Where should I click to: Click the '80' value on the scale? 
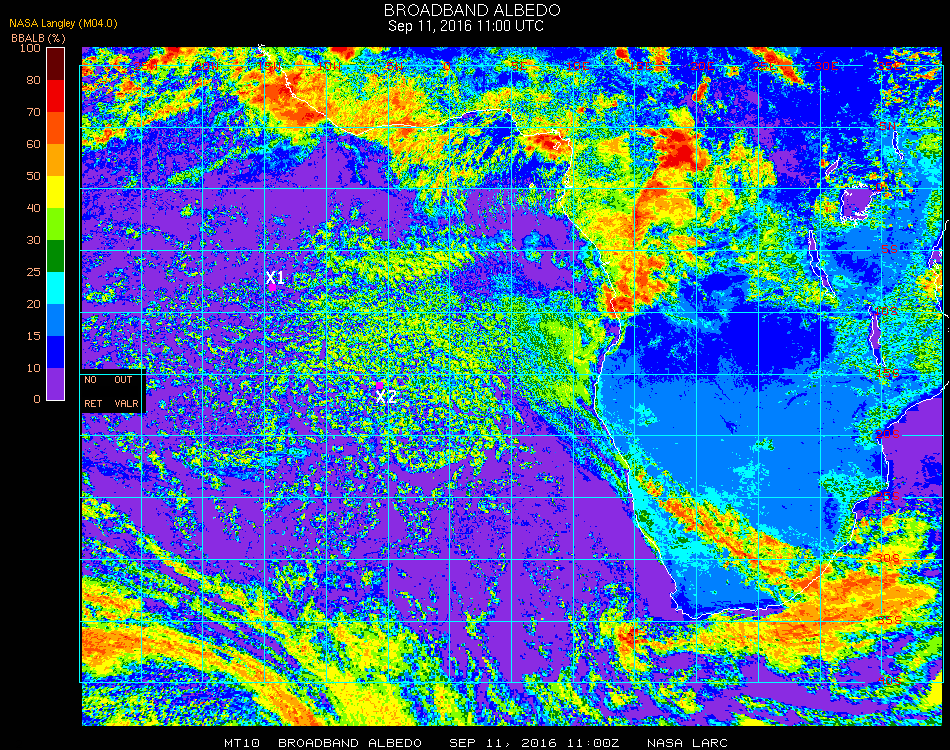(33, 80)
